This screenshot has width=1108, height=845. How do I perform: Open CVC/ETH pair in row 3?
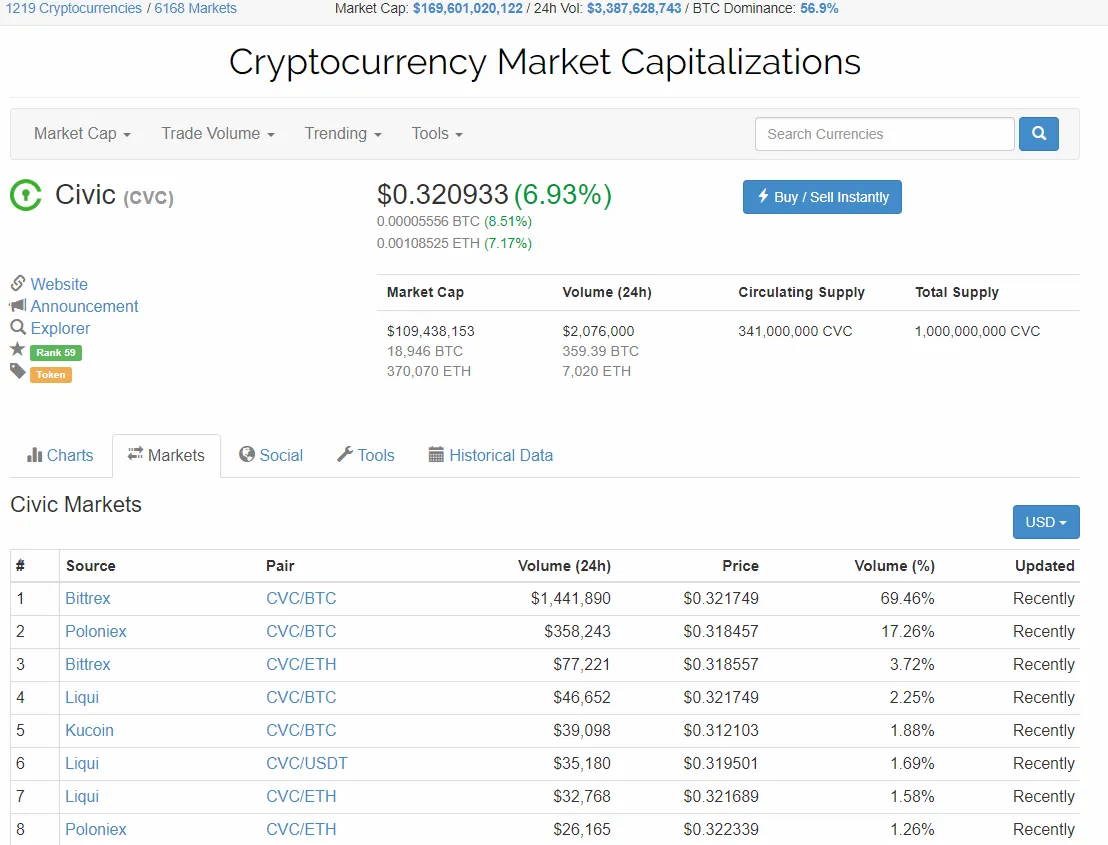[x=301, y=664]
